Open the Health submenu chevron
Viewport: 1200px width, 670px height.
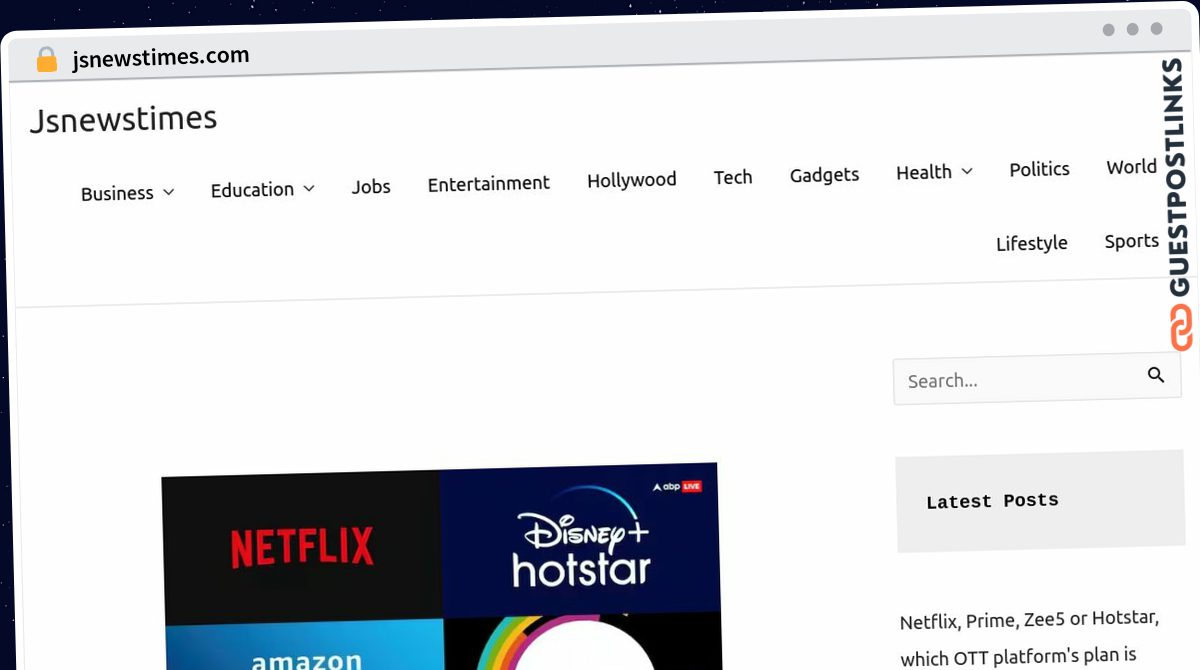coord(967,172)
